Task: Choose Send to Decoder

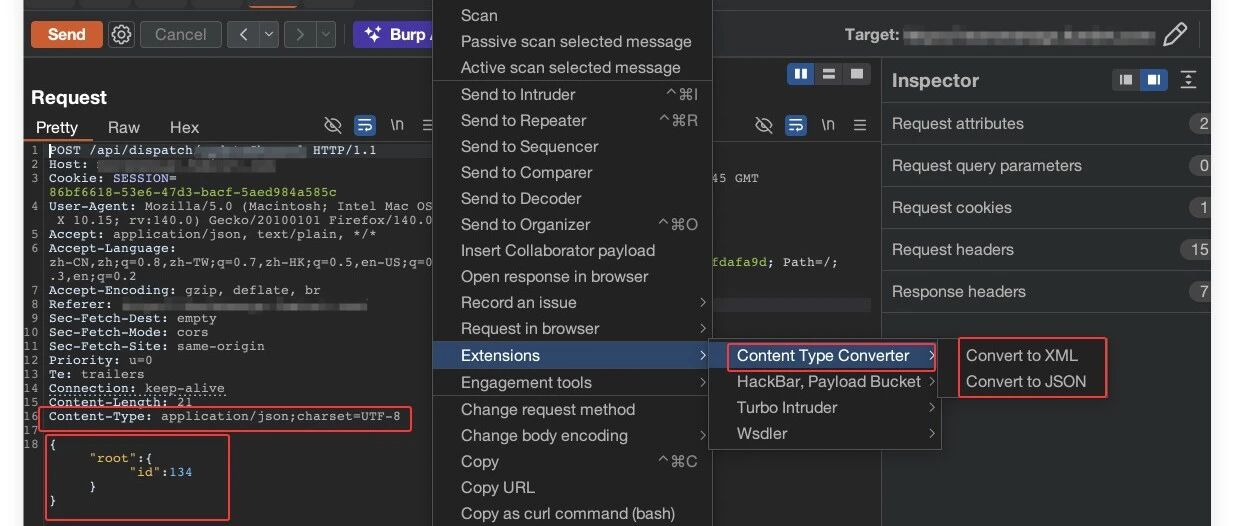Action: coord(571,198)
